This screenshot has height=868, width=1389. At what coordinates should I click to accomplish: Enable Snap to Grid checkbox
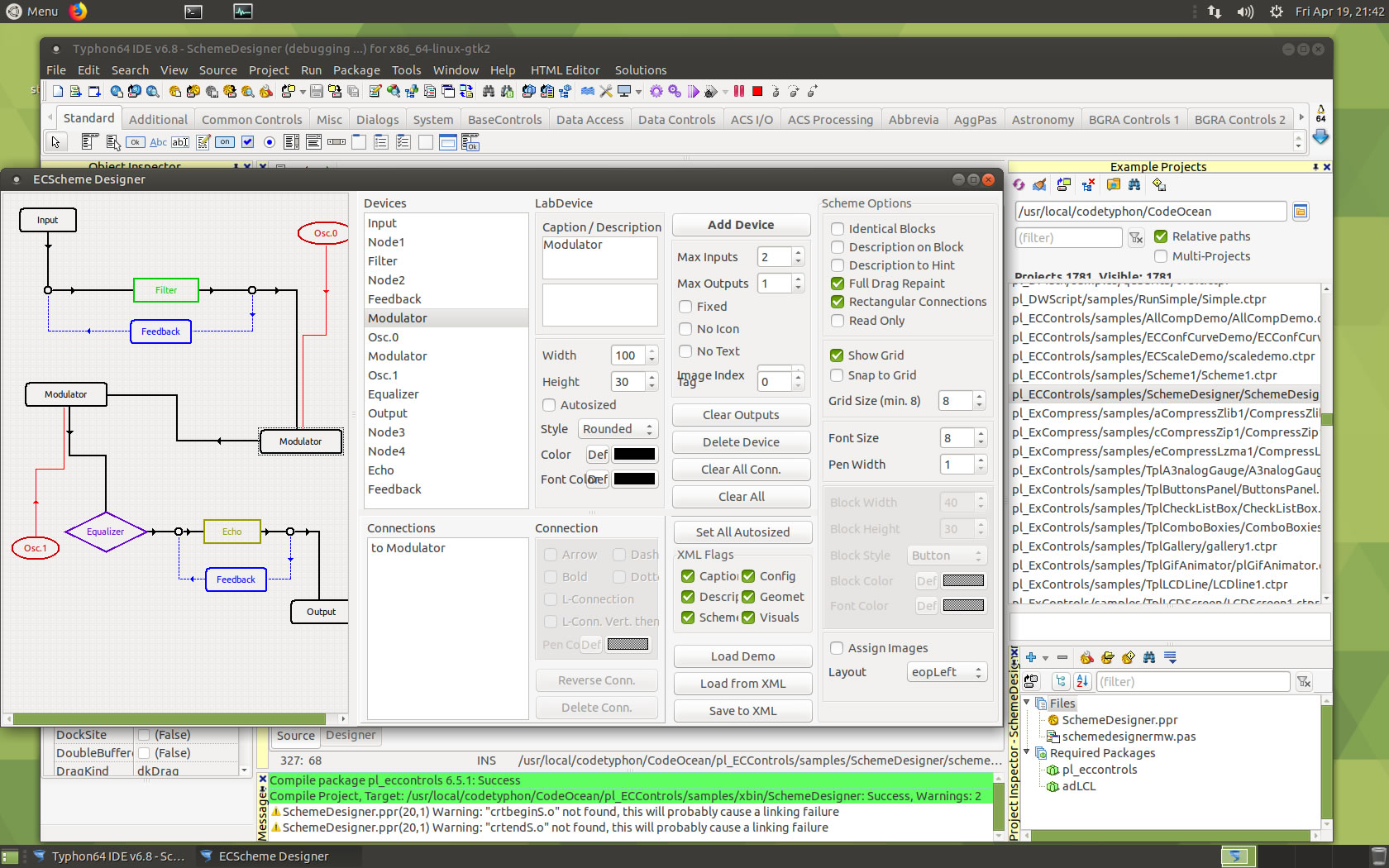pos(837,375)
